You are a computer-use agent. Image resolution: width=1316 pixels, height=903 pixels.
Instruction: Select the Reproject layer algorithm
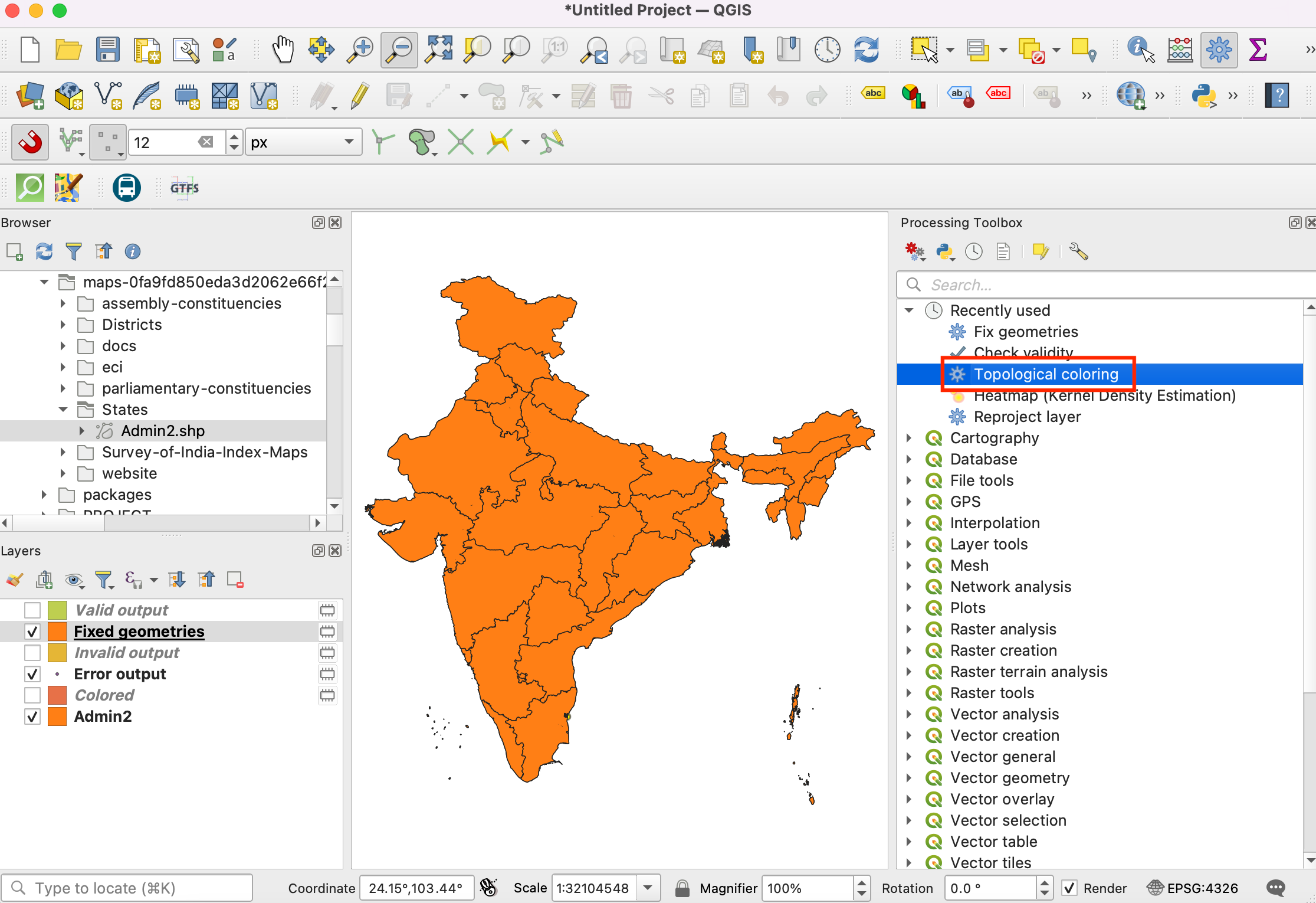pyautogui.click(x=1027, y=417)
